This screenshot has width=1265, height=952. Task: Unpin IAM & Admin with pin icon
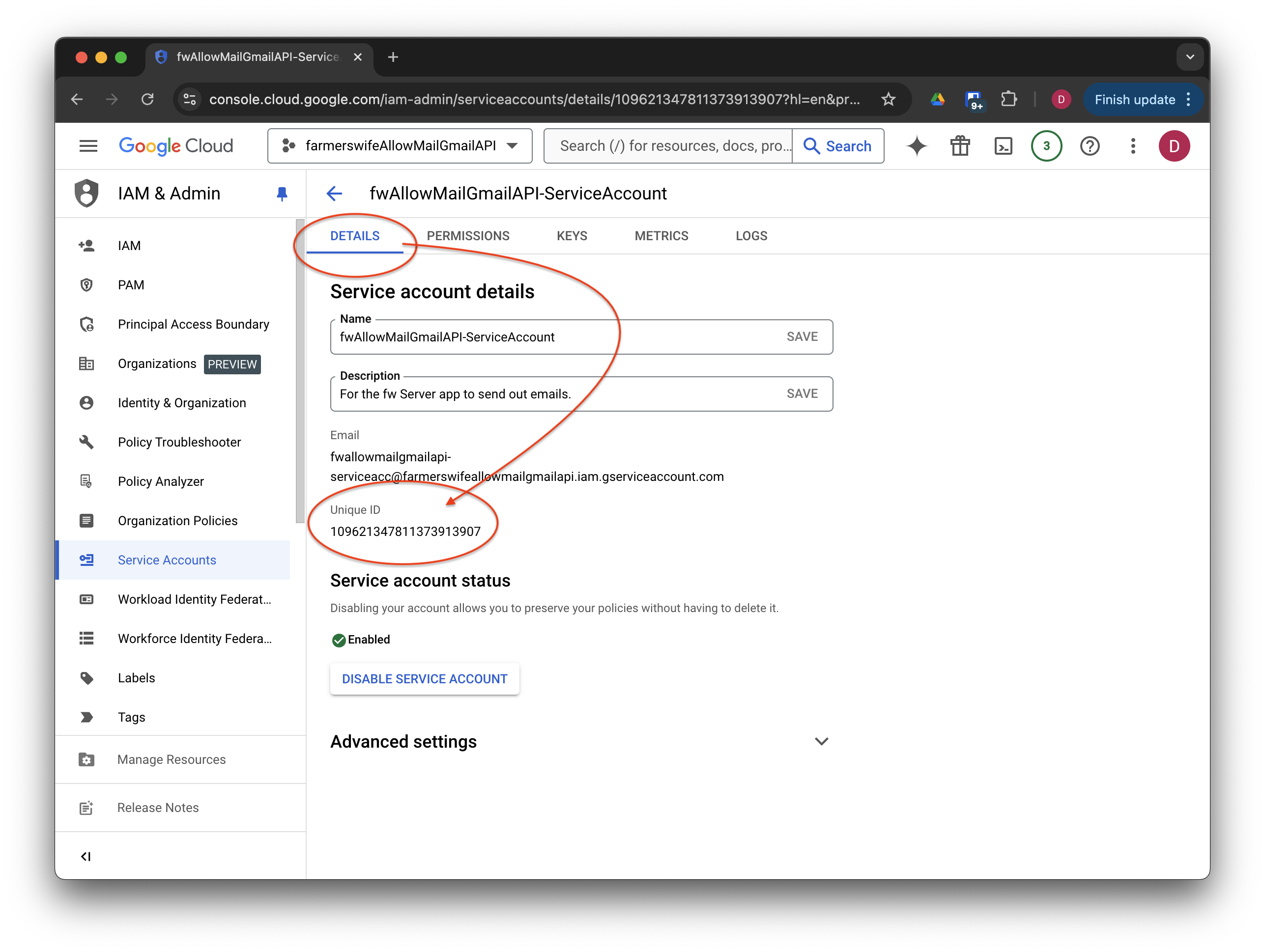(282, 194)
